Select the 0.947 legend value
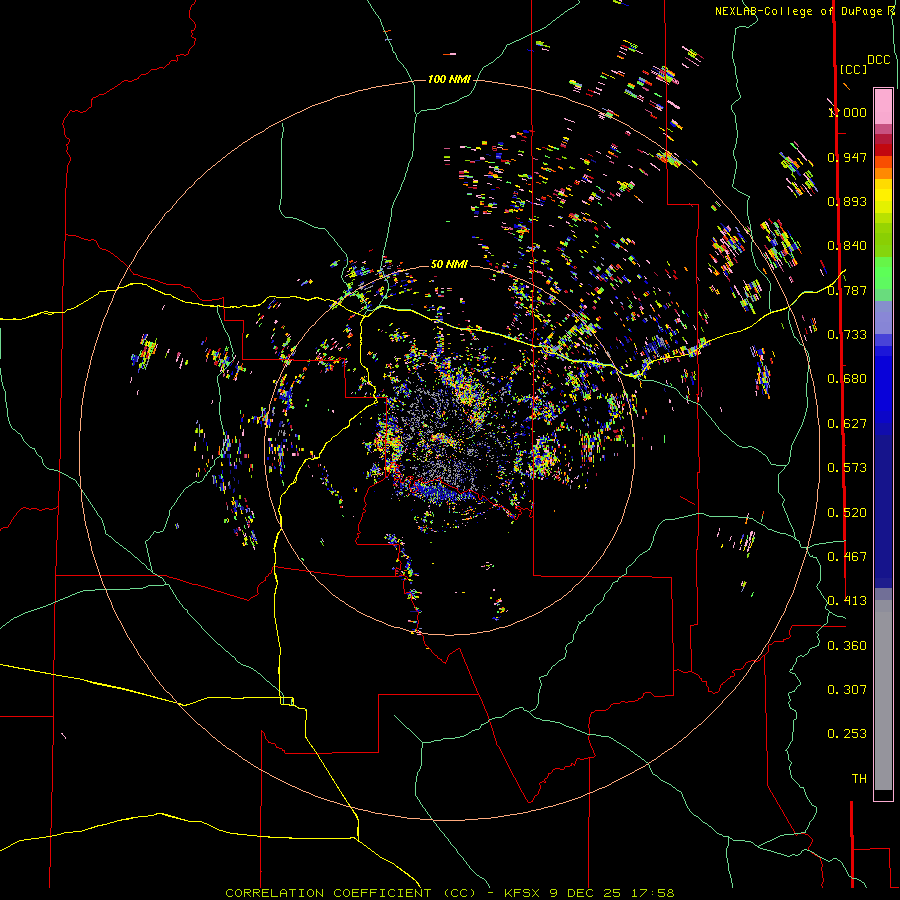The height and width of the screenshot is (900, 900). (847, 157)
